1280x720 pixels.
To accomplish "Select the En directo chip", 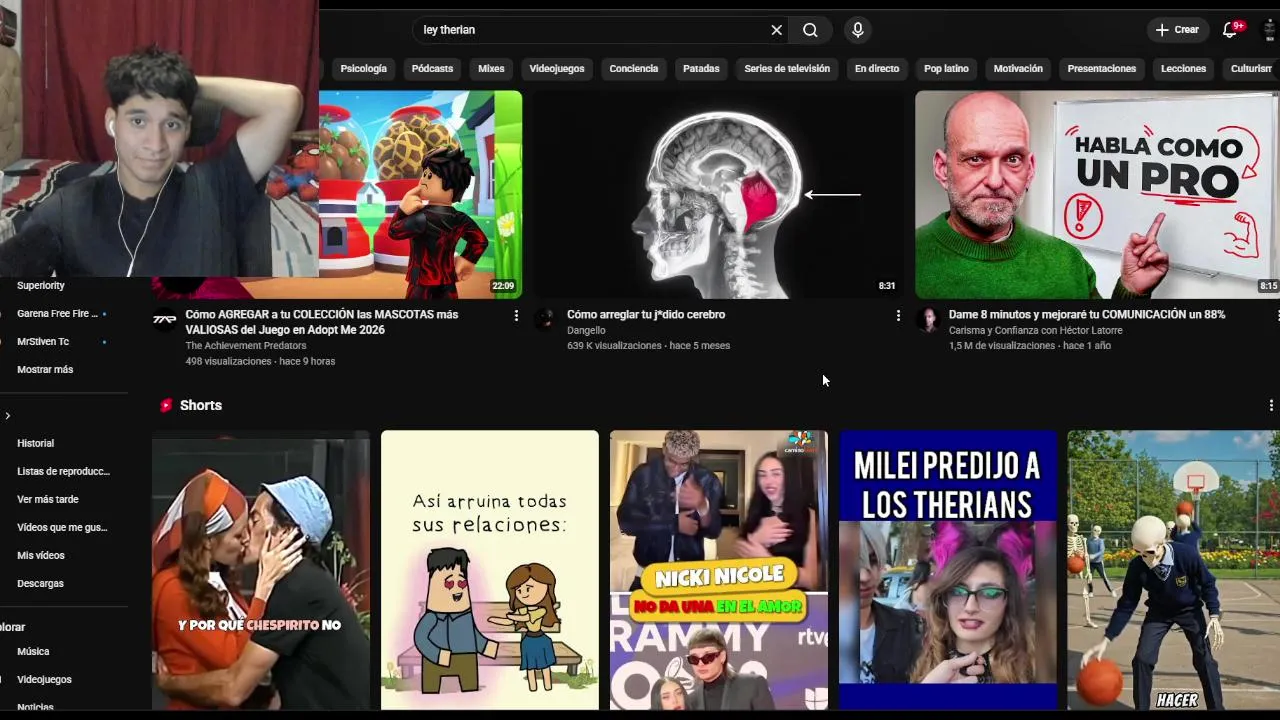I will [x=877, y=69].
